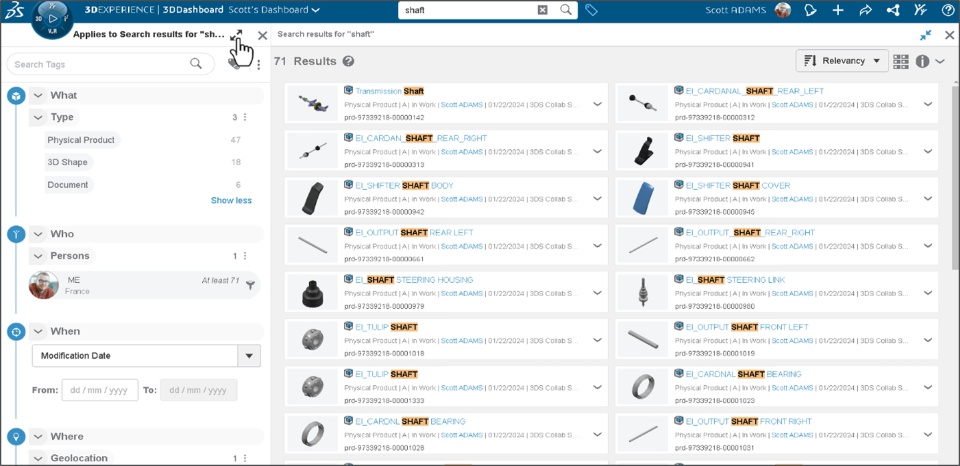Click Show less link

[231, 200]
